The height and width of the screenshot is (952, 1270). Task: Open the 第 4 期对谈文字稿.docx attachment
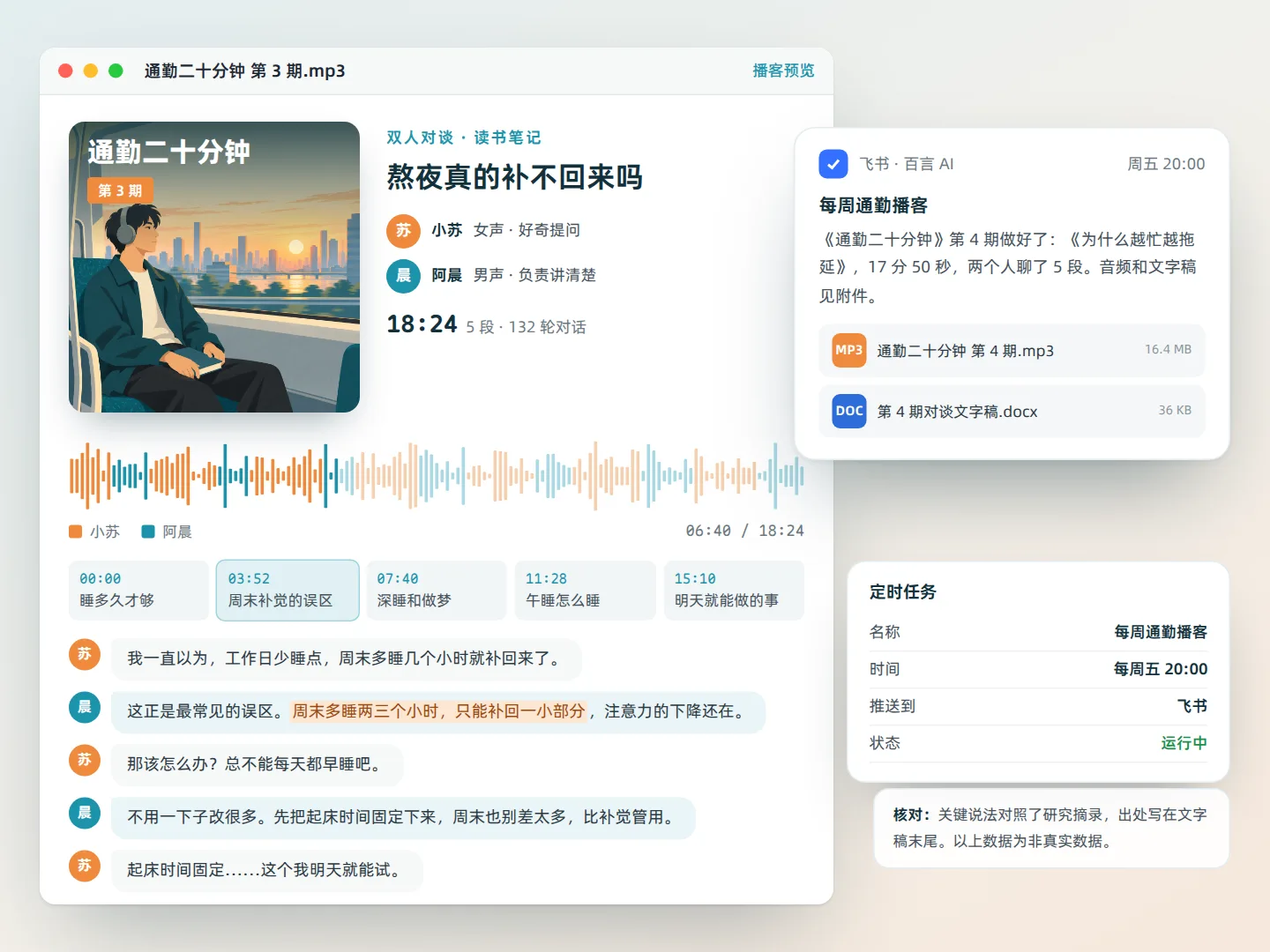[x=1012, y=411]
